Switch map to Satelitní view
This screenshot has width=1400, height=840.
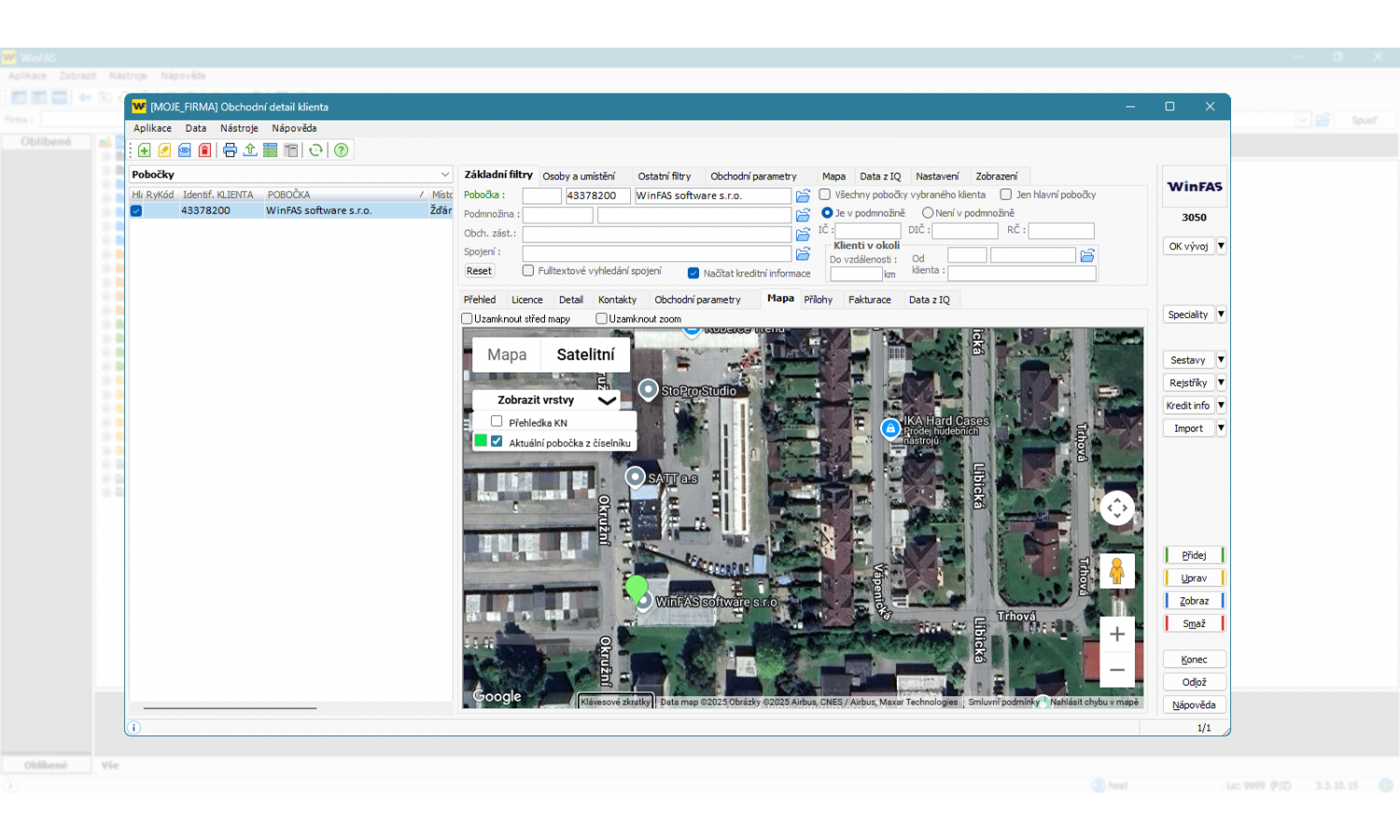pyautogui.click(x=585, y=355)
